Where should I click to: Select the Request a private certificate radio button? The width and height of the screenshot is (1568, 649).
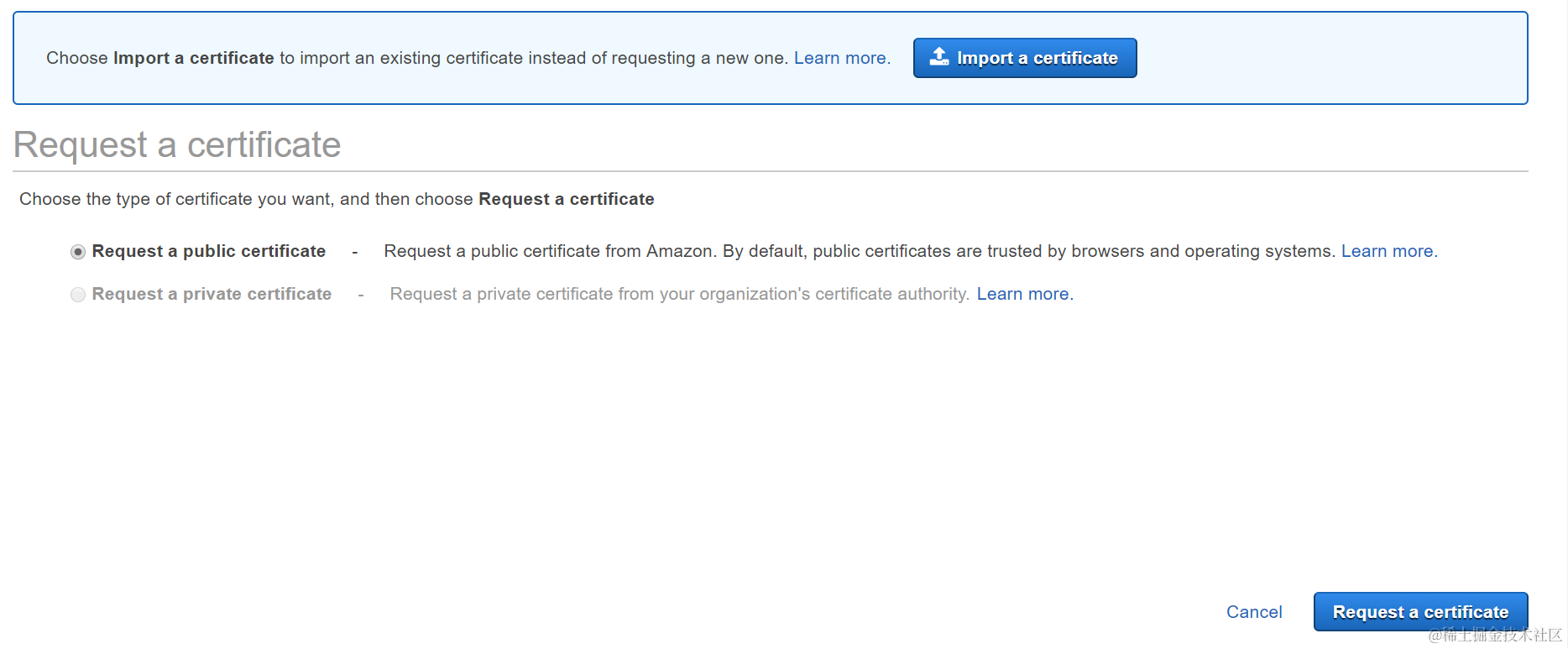point(78,295)
